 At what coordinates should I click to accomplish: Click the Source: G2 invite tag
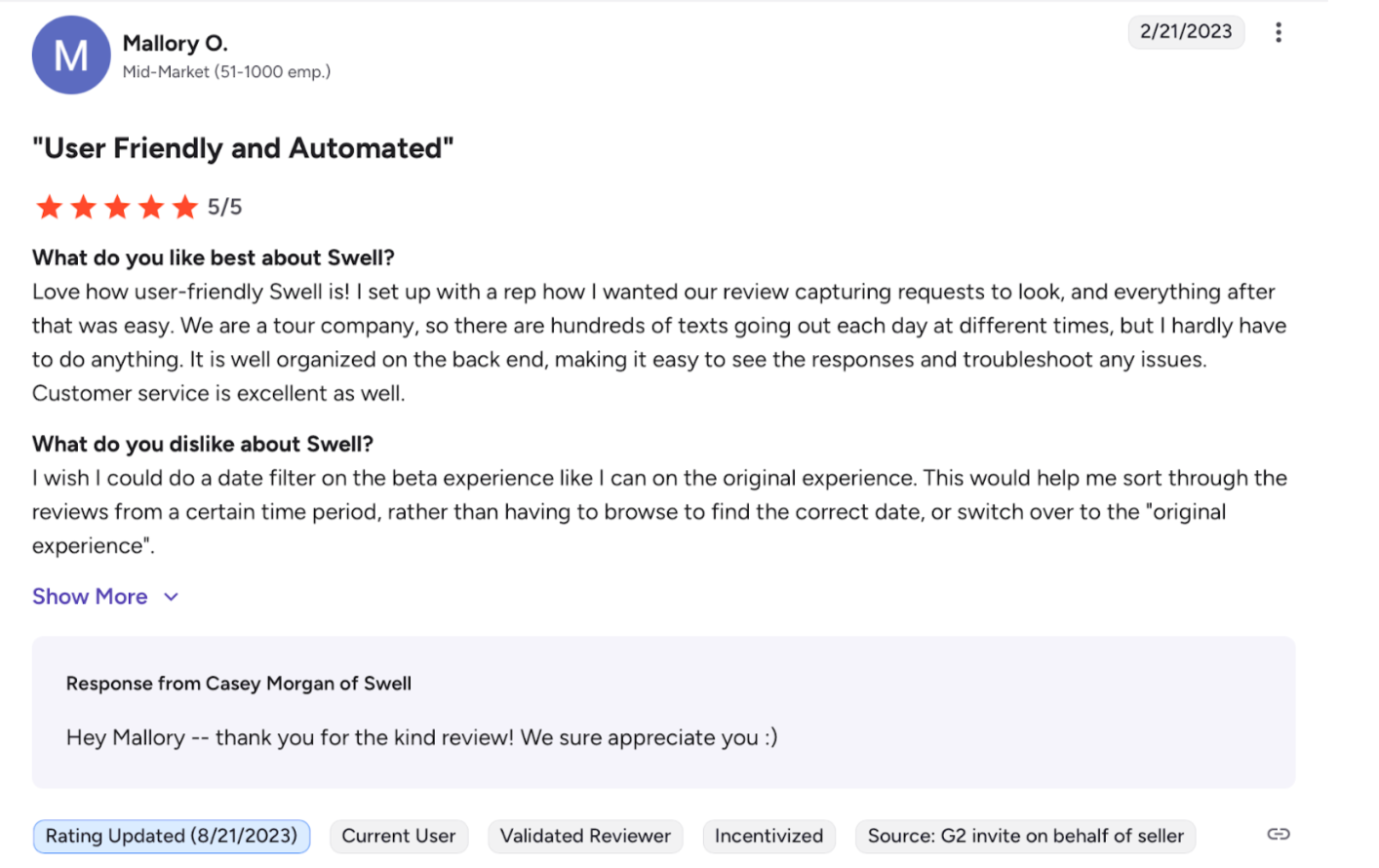tap(1025, 836)
